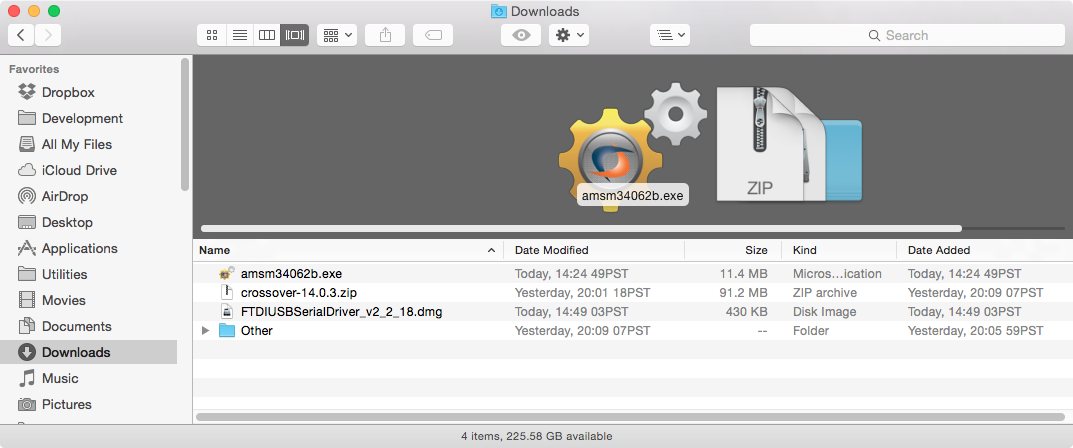Click the sidebar vertical scrollbar
This screenshot has height=448, width=1073.
tap(185, 124)
